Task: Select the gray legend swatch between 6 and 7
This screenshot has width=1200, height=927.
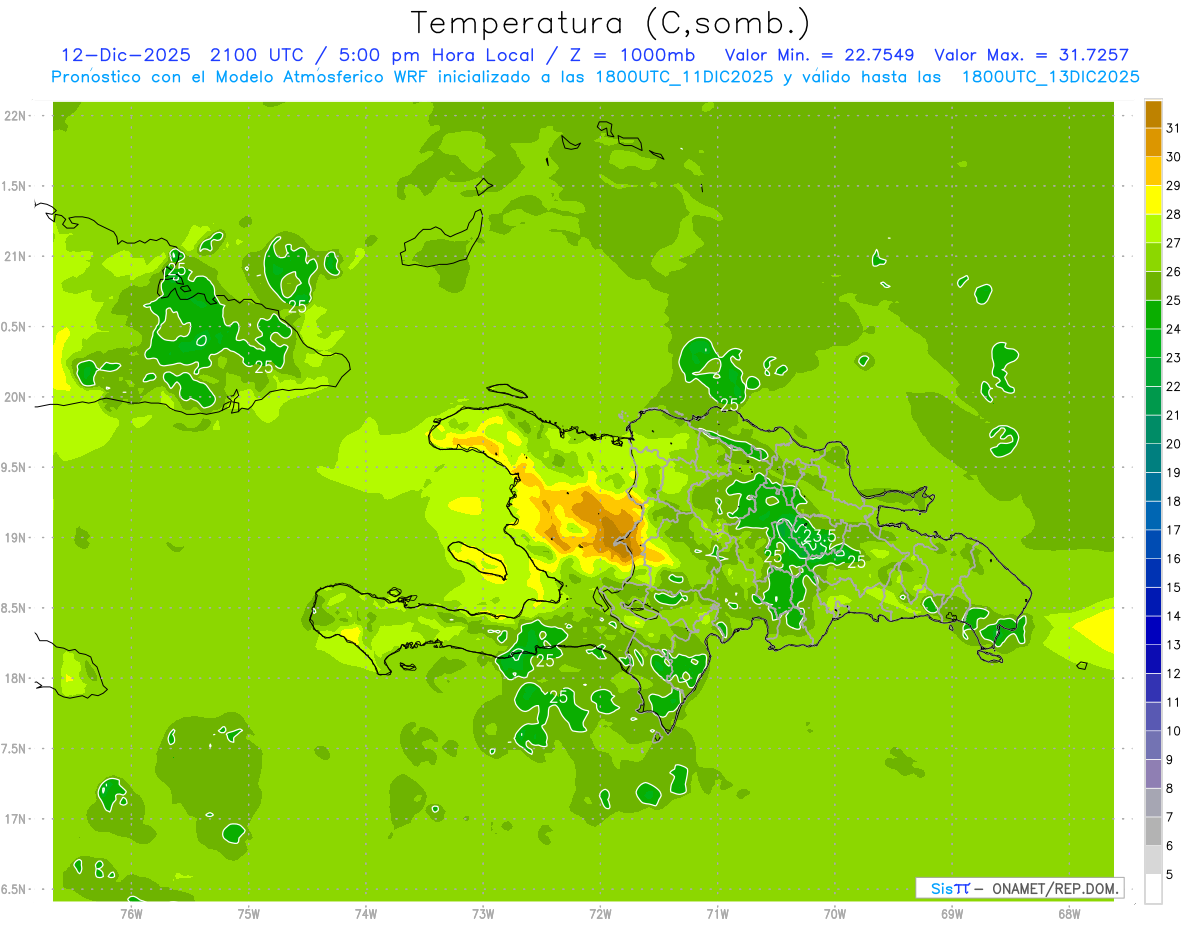Action: (1153, 831)
